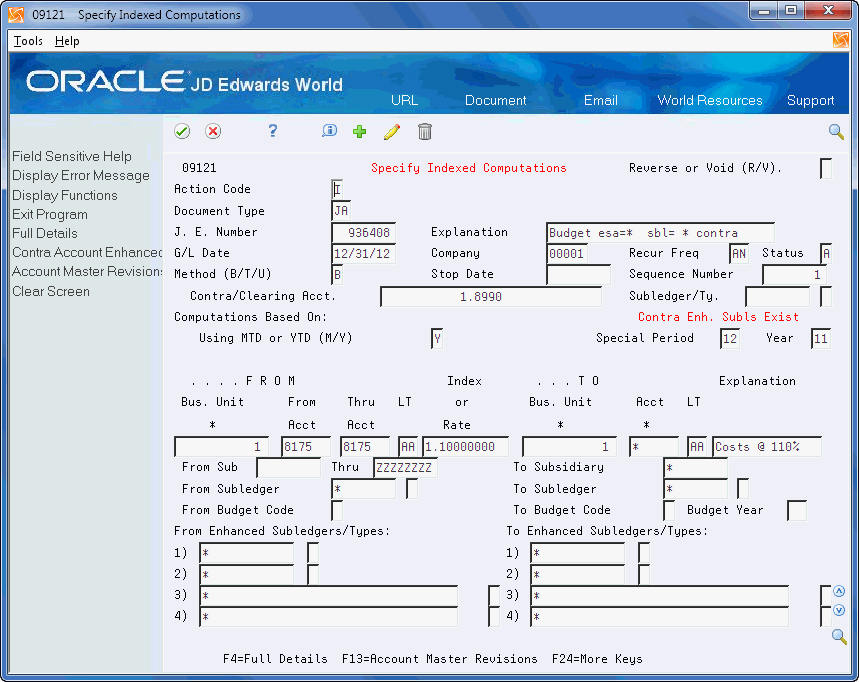Open the Tools menu
This screenshot has height=682, width=859.
pos(28,41)
